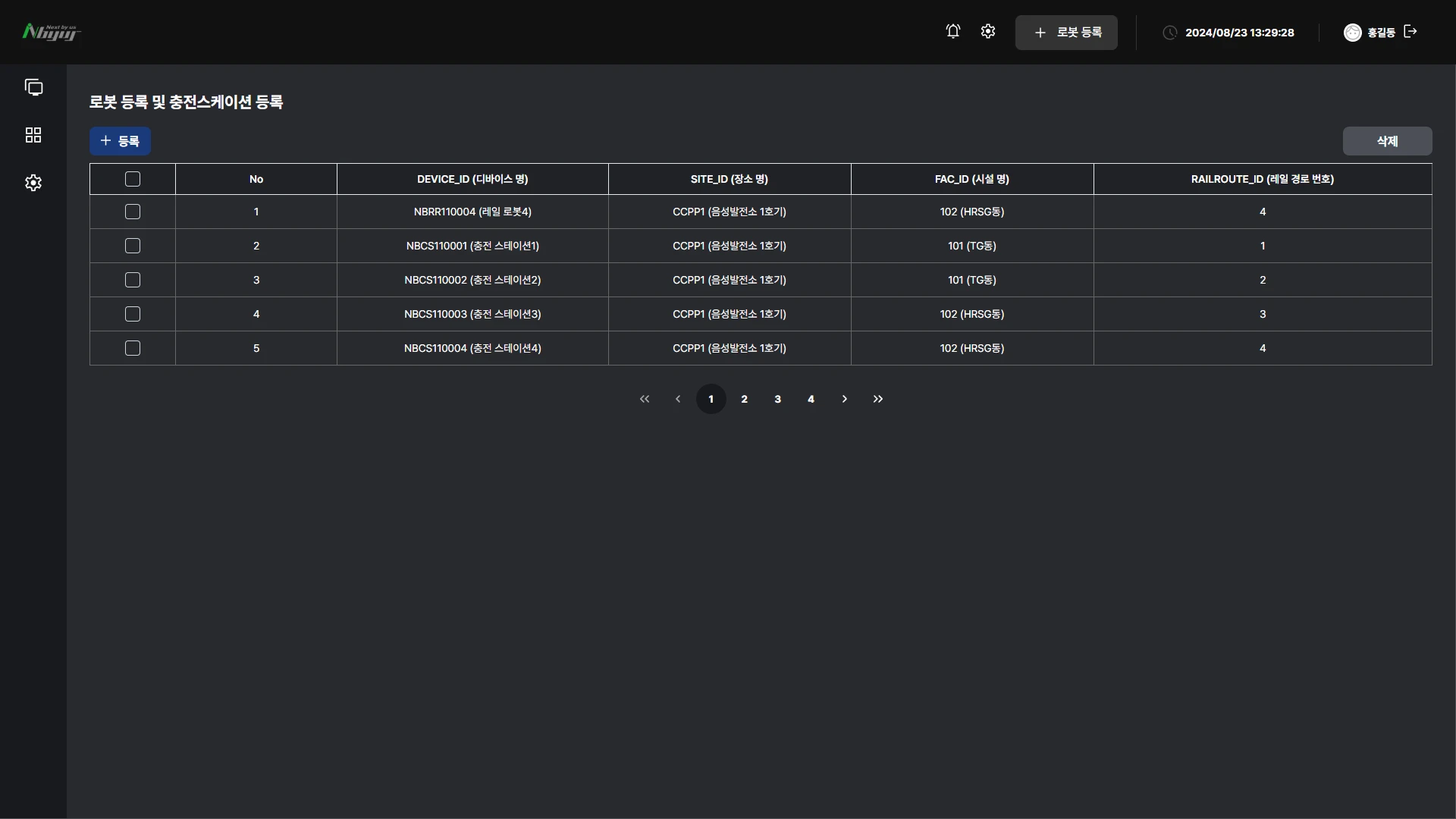Open the monitor screens sidebar icon
This screenshot has width=1456, height=819.
tap(33, 87)
